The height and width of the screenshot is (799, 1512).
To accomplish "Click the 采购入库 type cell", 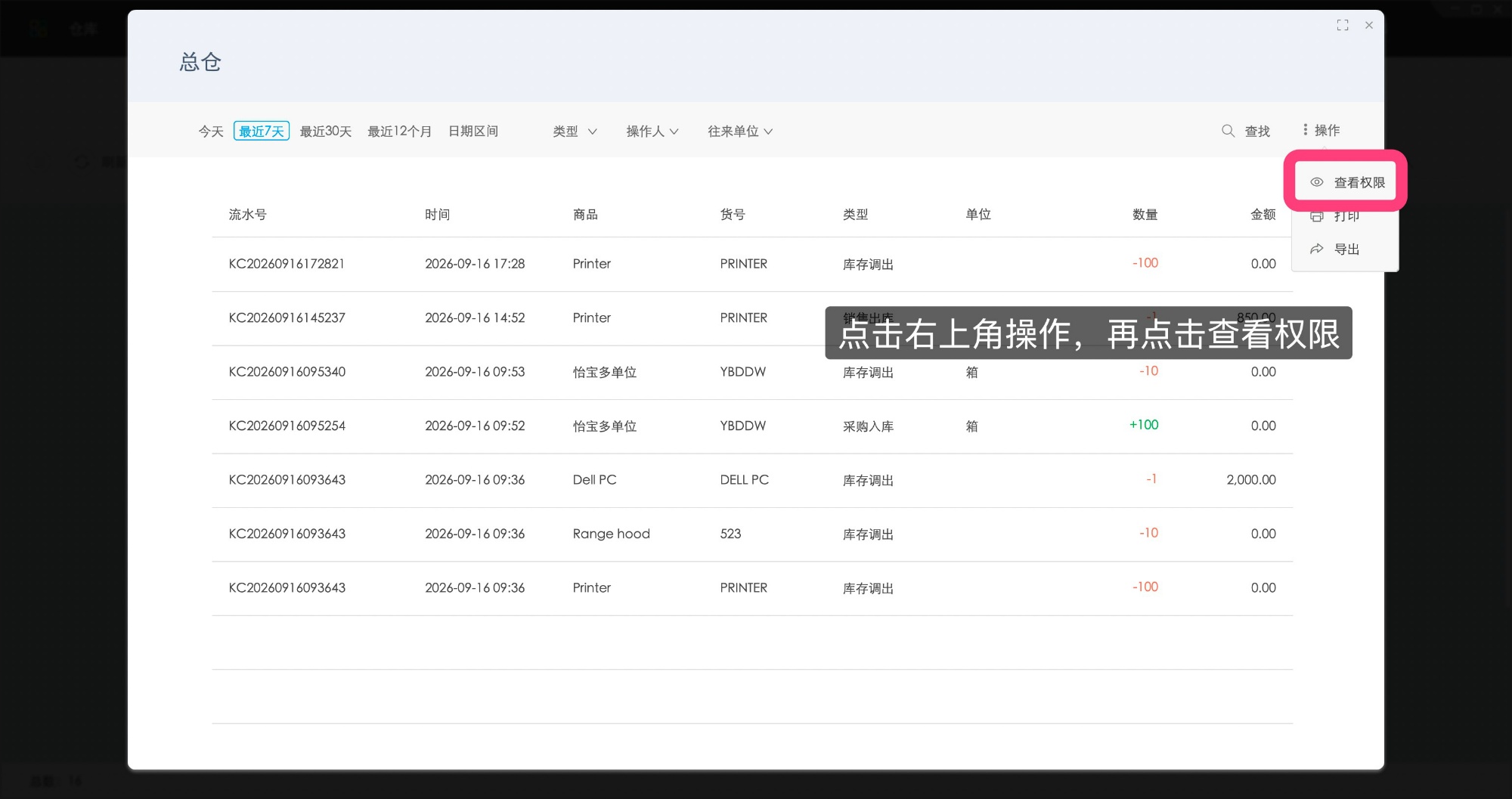I will click(869, 426).
